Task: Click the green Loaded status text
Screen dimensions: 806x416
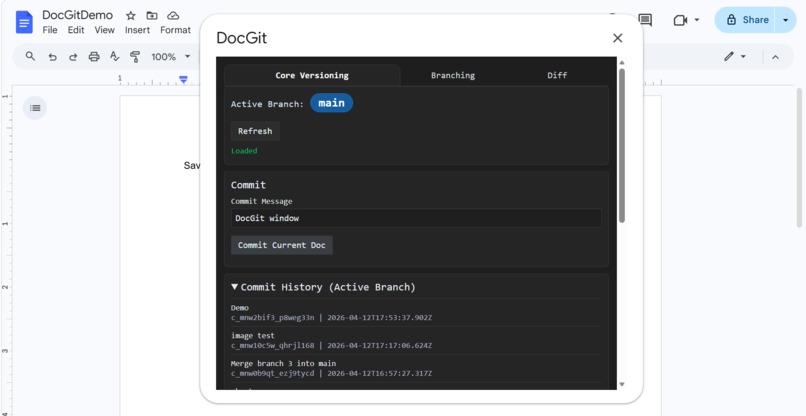Action: (244, 151)
